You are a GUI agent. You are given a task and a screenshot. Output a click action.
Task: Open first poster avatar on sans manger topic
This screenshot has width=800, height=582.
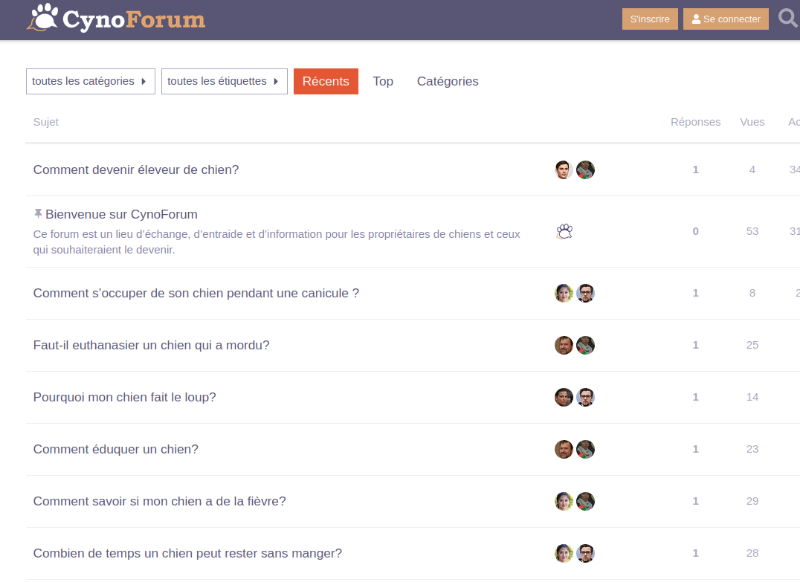pos(564,553)
